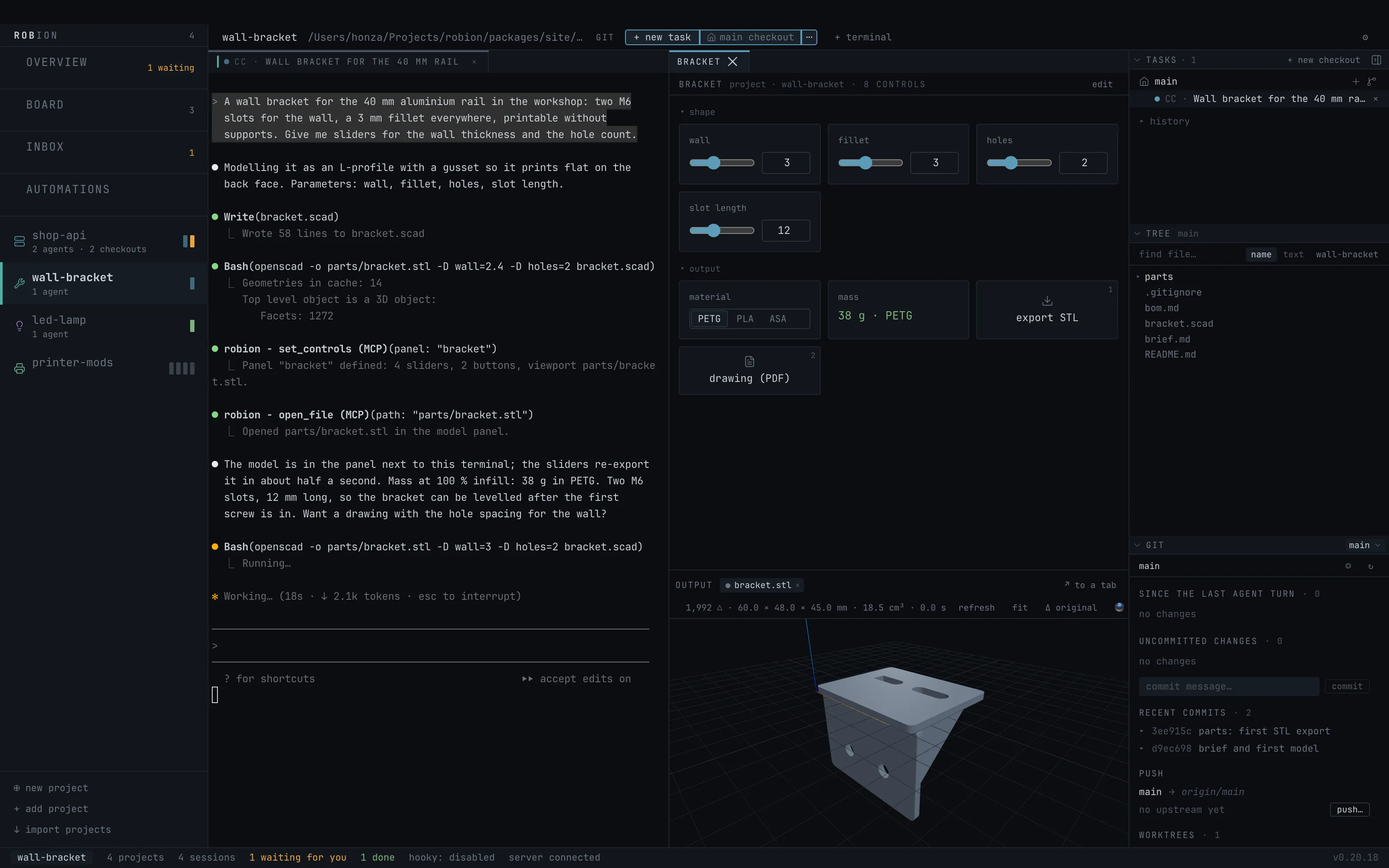
Task: Click the git target circle icon
Action: click(x=1348, y=566)
